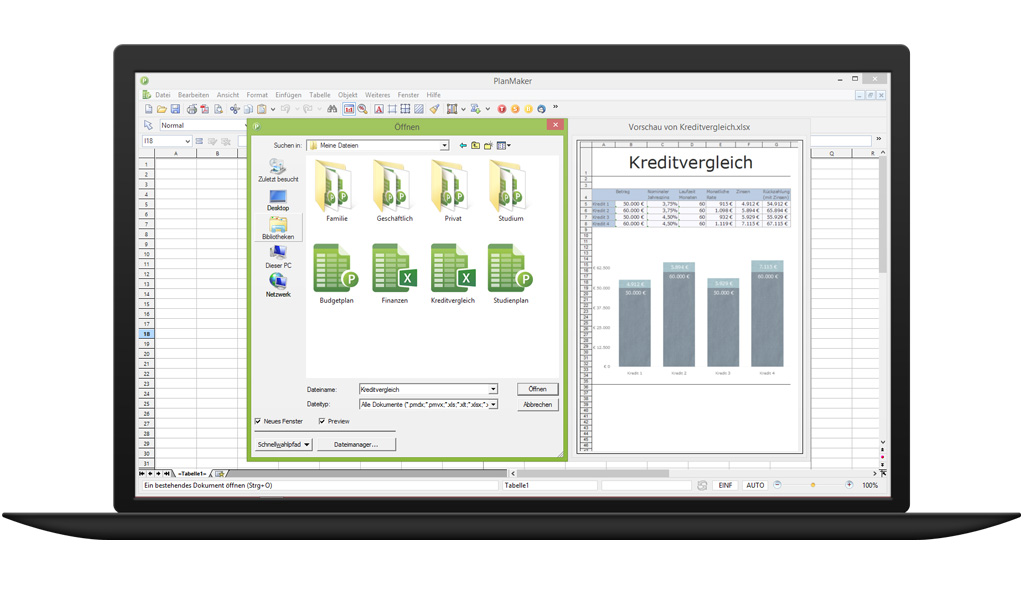Viewport: 1024px width, 600px height.
Task: Click the Insert text frame A icon
Action: coord(379,109)
